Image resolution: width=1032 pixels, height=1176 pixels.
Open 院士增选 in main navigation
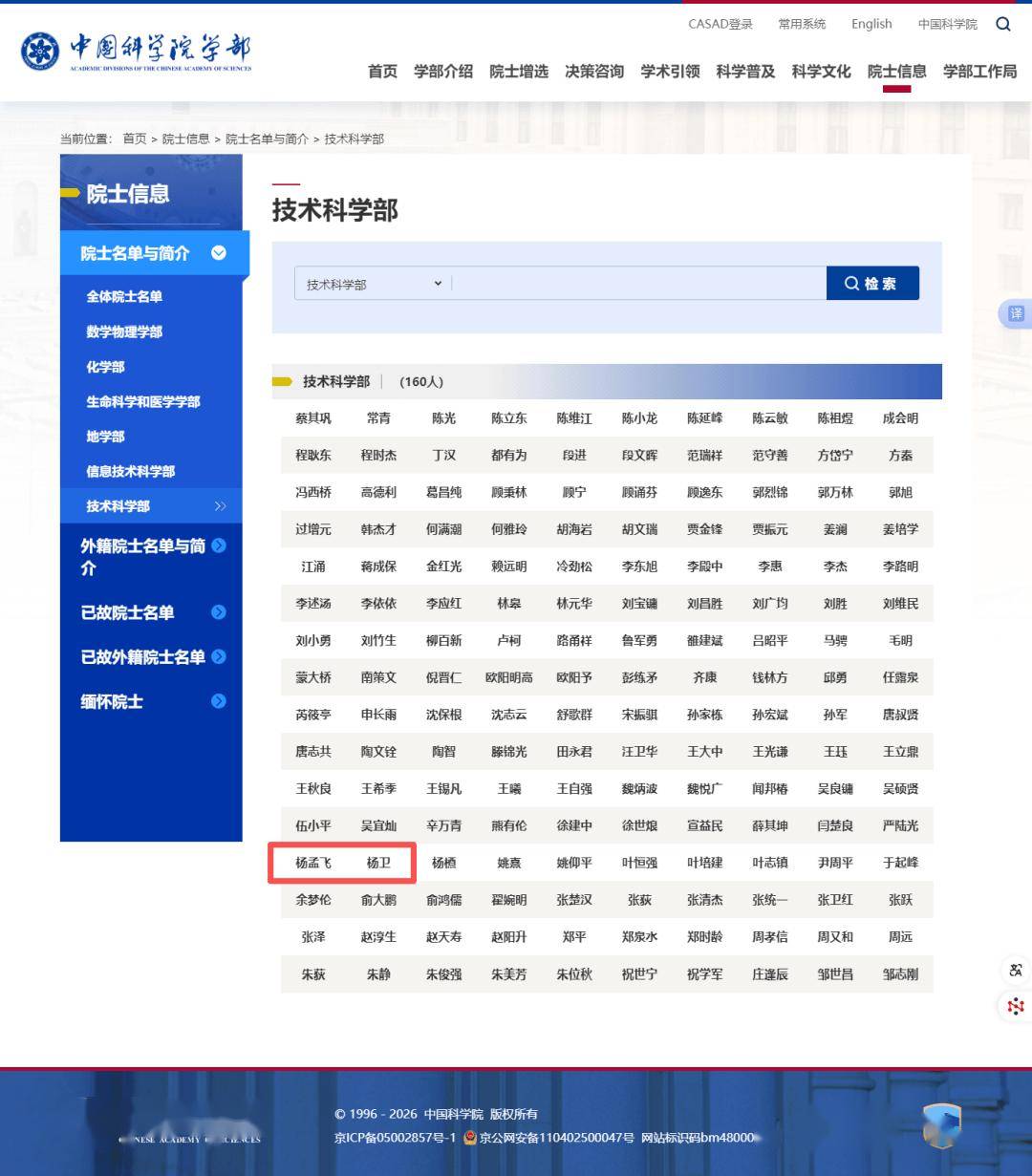519,72
